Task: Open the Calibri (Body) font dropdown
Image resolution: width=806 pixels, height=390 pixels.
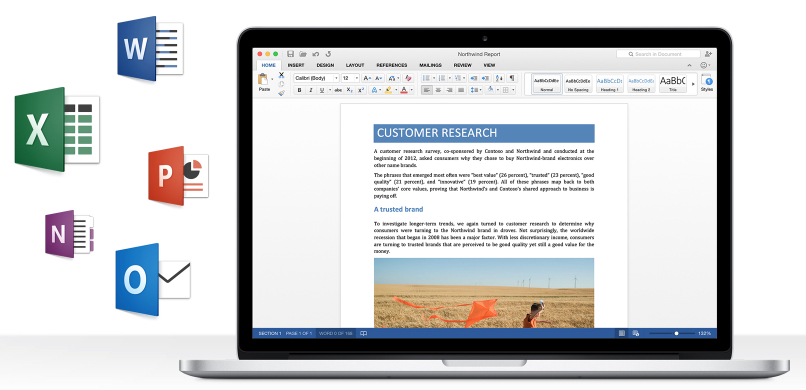Action: point(316,78)
